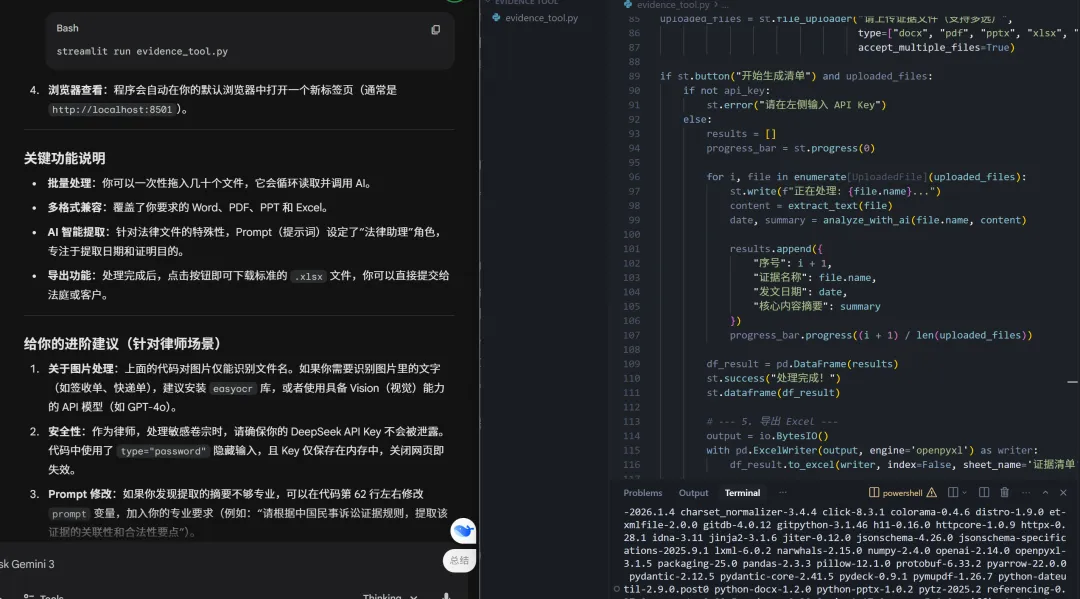
Task: Click the analyze_with_ai call on line 99
Action: point(924,220)
